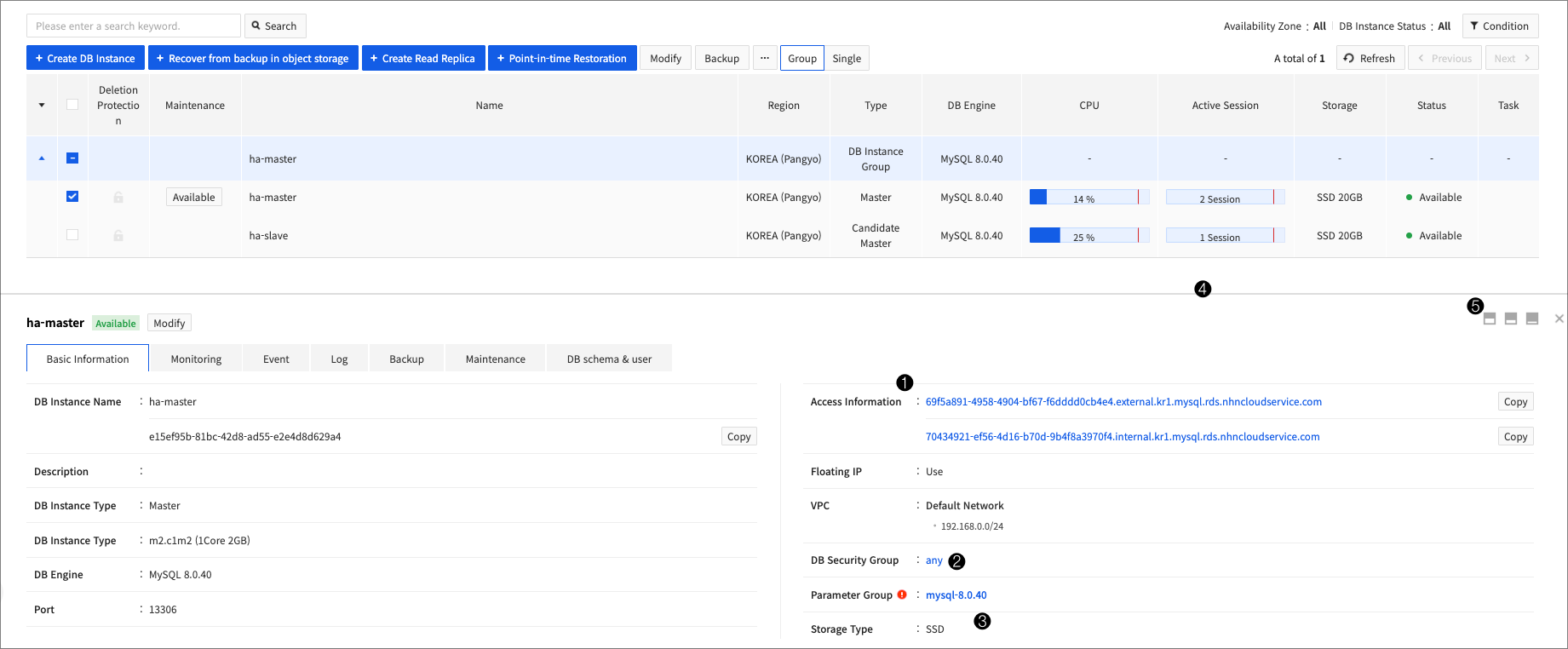Click the 2 Session usage bar
1568x649 pixels.
1226,198
